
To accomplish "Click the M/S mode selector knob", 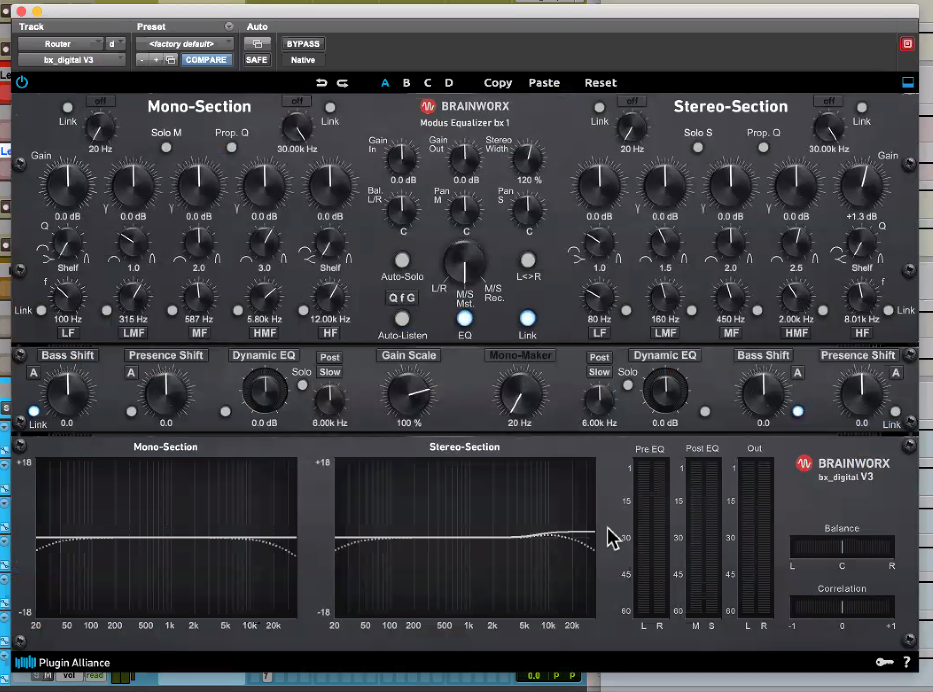I will (x=465, y=263).
